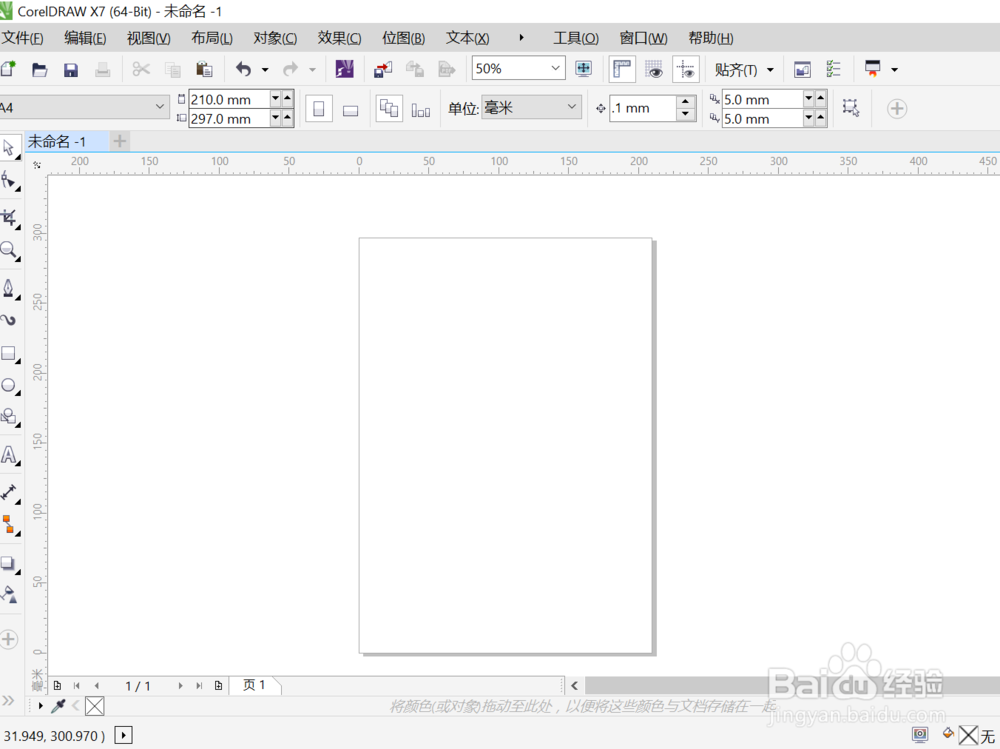Click the page width field 210.0 mm
The image size is (1000, 749).
(x=229, y=100)
